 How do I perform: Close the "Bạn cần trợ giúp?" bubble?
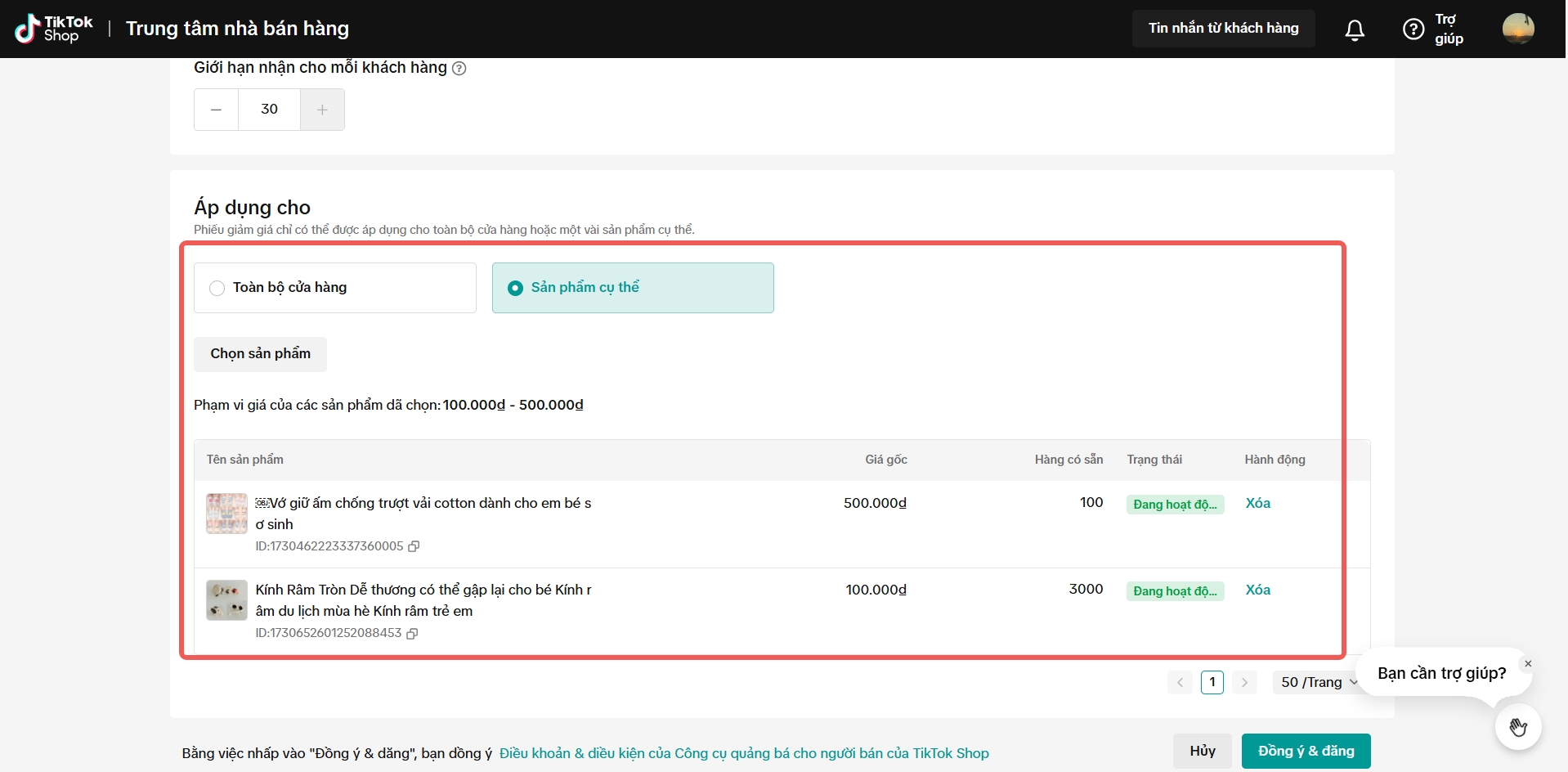[x=1527, y=663]
